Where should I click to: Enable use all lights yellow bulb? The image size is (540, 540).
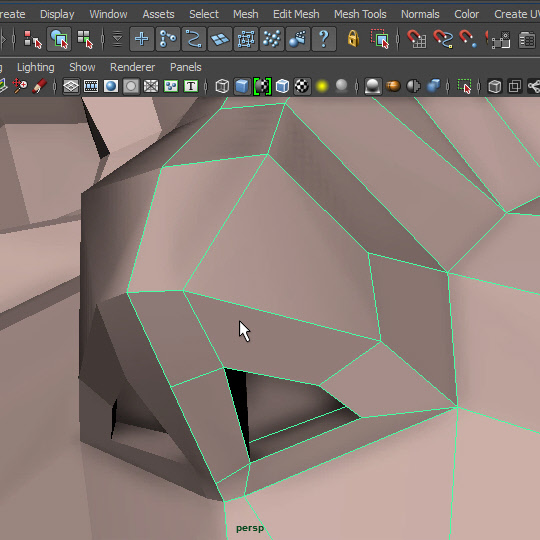322,86
